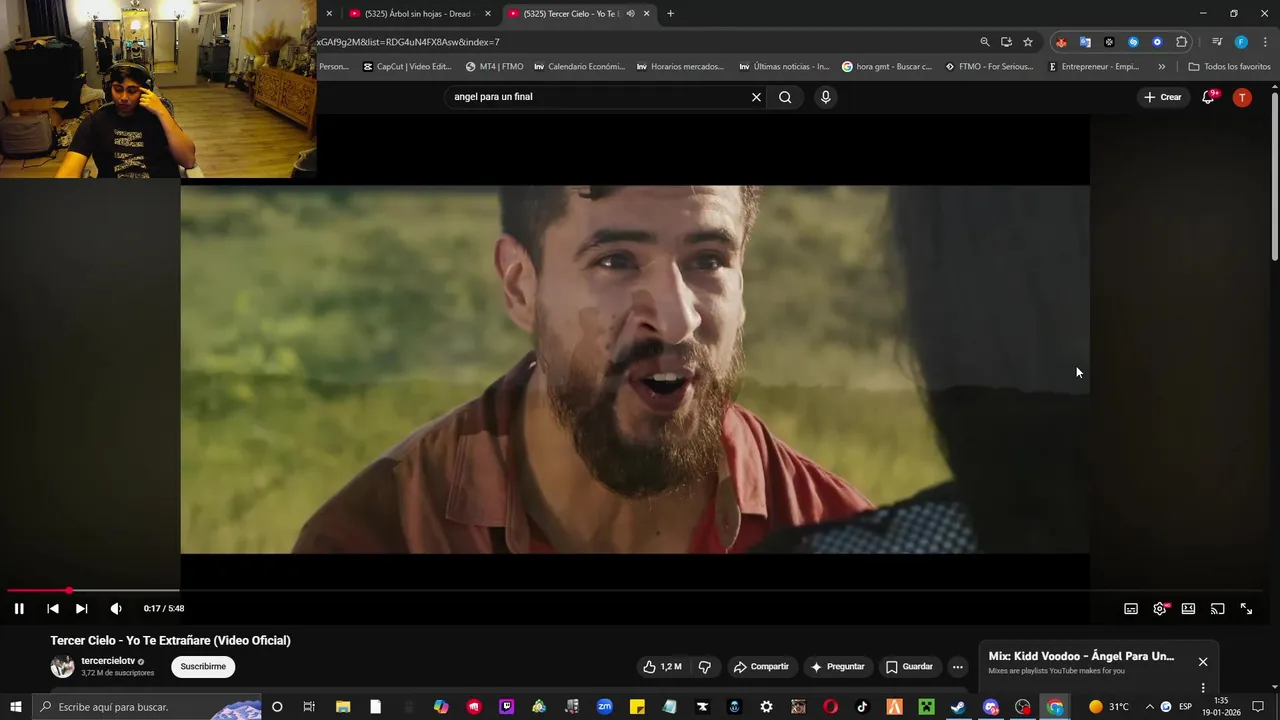
Task: Open Steam from the taskbar
Action: [x=958, y=707]
